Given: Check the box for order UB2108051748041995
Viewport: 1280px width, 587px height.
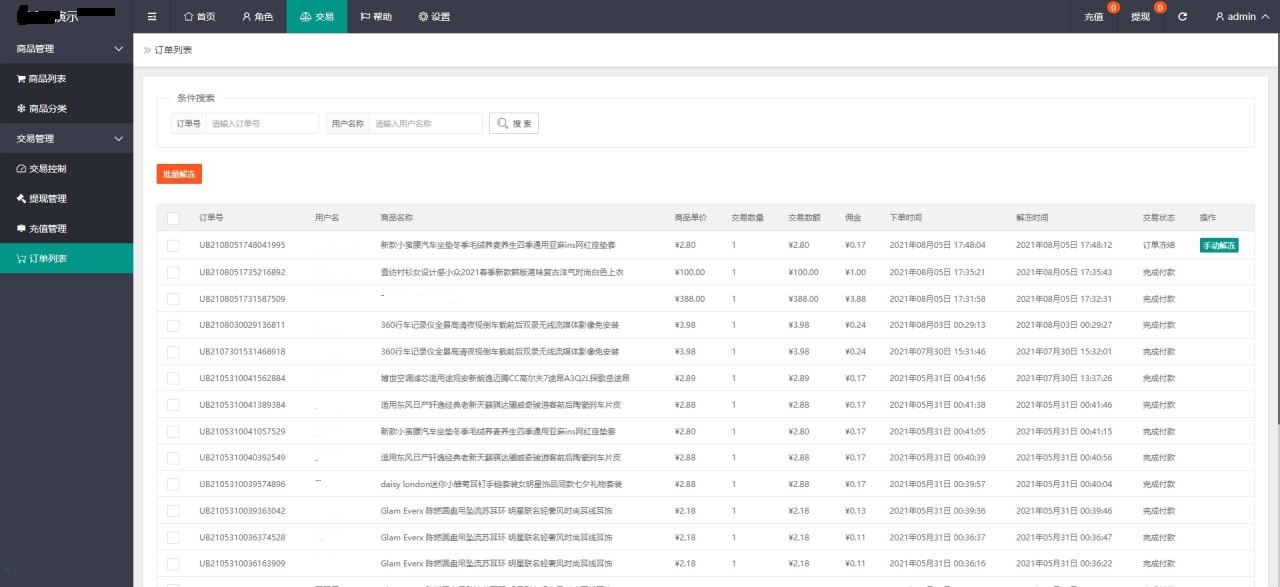Looking at the screenshot, I should coord(173,245).
